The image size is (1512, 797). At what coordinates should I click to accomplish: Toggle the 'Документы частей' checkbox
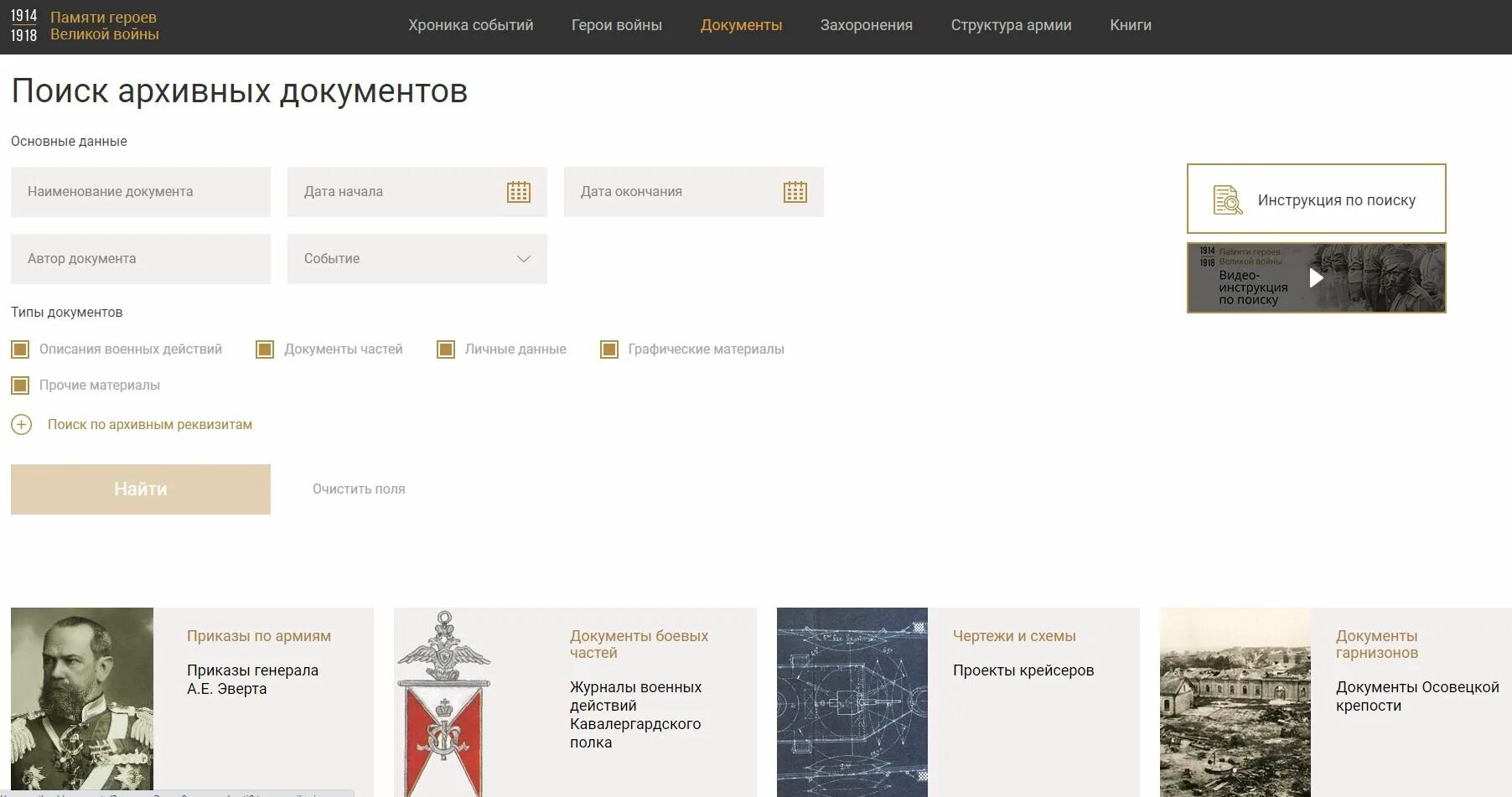pyautogui.click(x=265, y=349)
